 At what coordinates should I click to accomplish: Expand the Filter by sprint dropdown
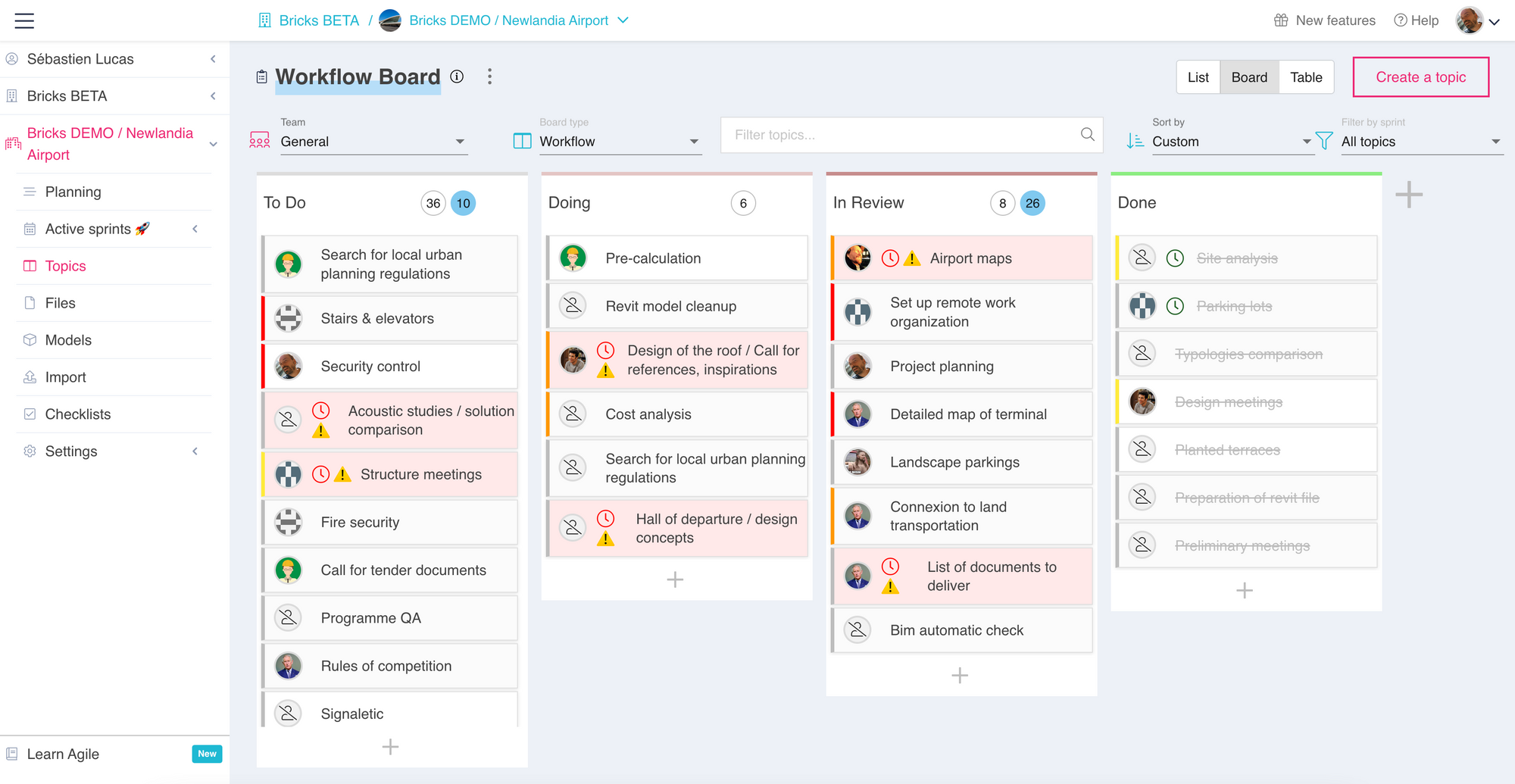(1420, 142)
